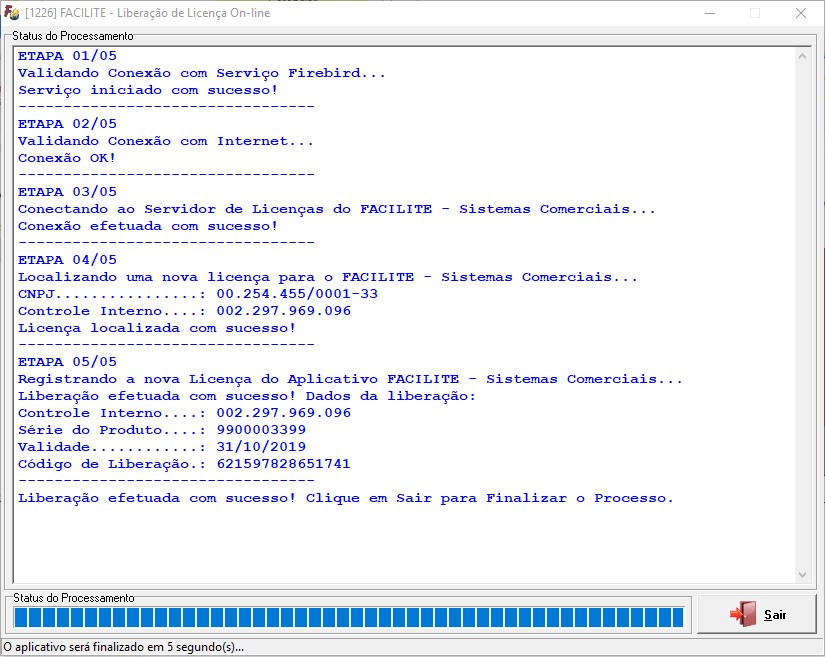The image size is (825, 657).
Task: Click status bar text "O aplicativo será finalizado"
Action: 124,647
